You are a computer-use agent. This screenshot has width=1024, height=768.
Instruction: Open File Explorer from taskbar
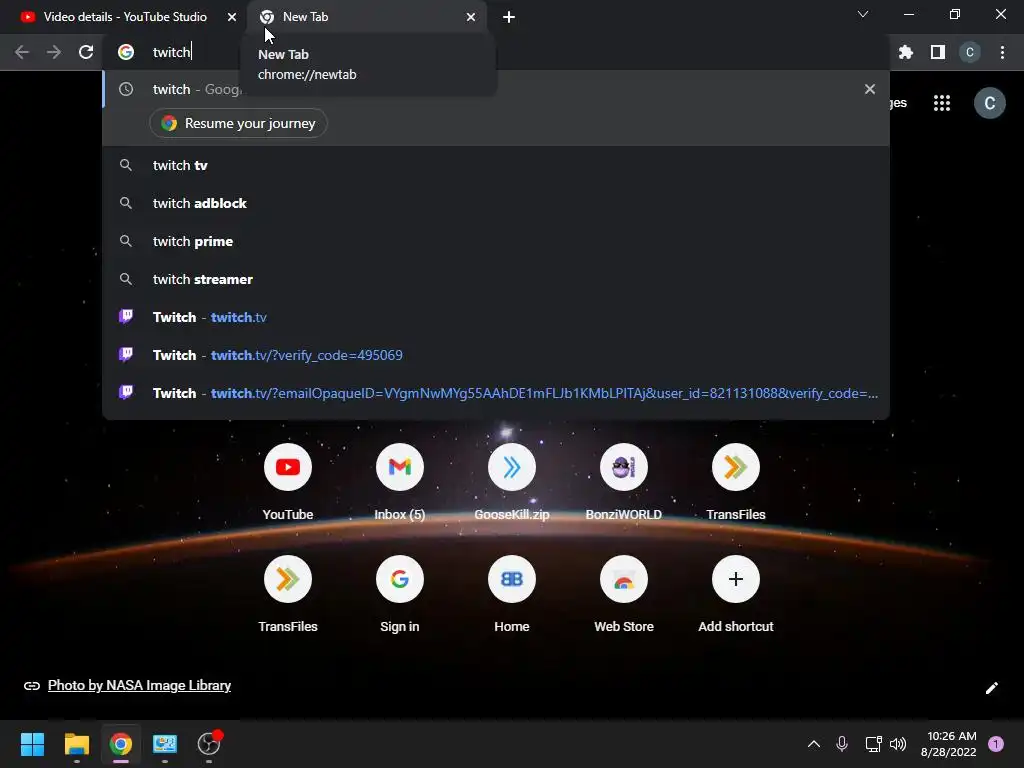coord(76,743)
